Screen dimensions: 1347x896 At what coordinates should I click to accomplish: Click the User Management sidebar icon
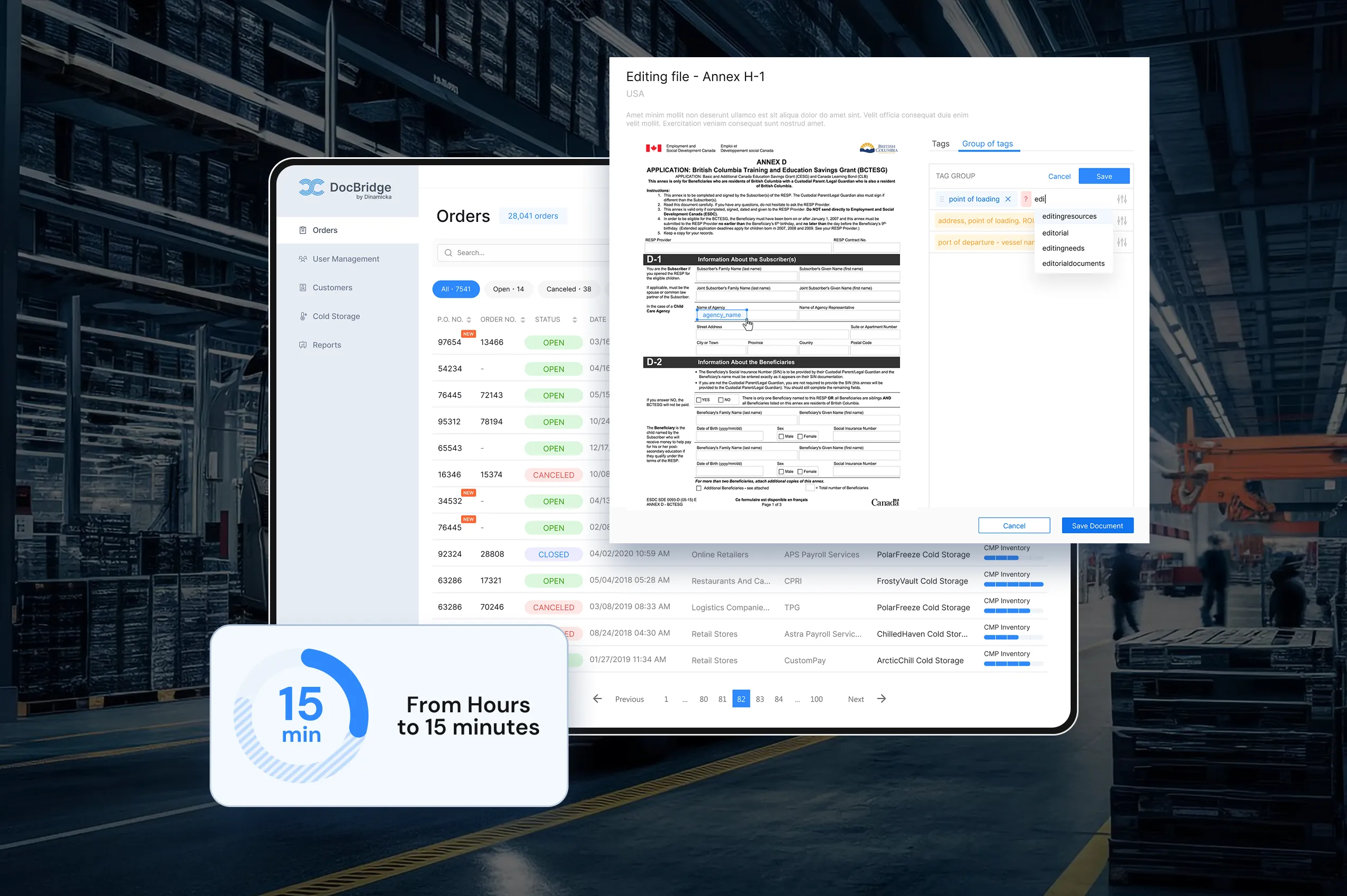[303, 259]
